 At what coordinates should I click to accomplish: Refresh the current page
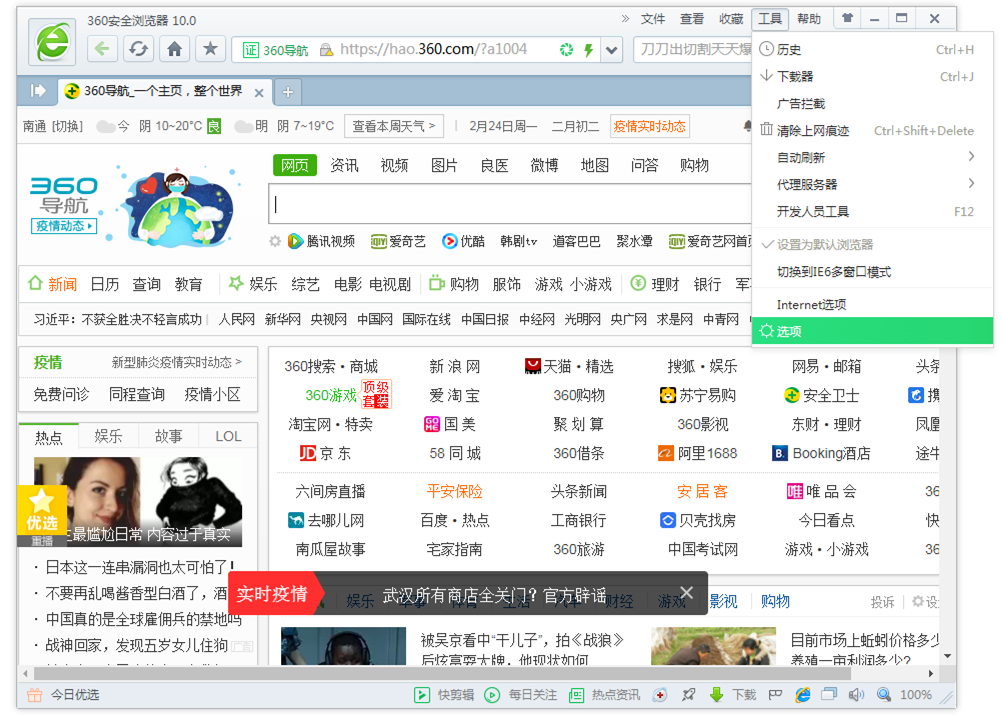[x=138, y=48]
